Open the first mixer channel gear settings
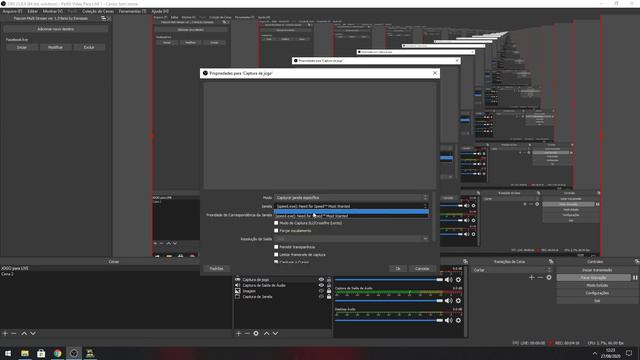 pos(458,280)
